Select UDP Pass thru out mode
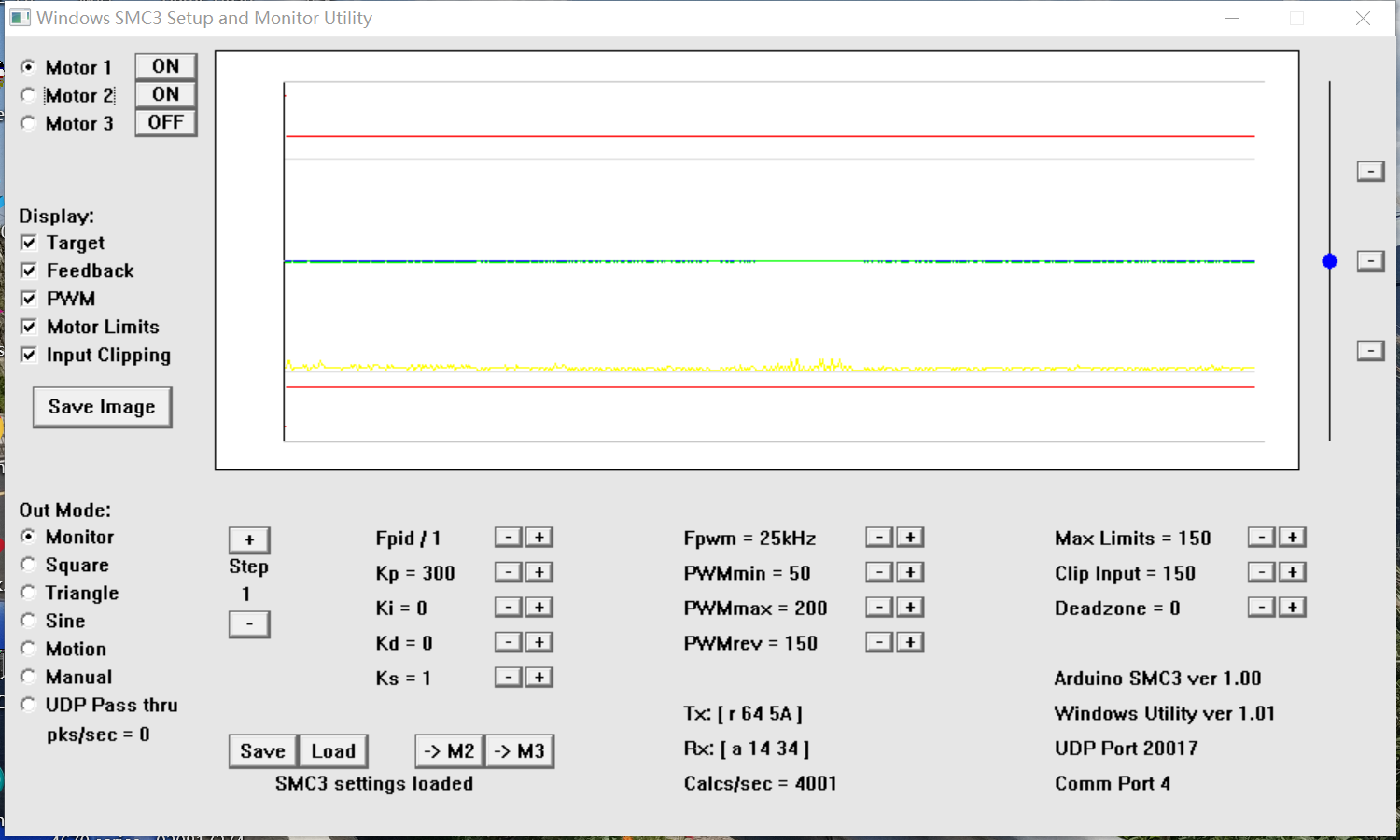This screenshot has height=840, width=1400. (29, 705)
